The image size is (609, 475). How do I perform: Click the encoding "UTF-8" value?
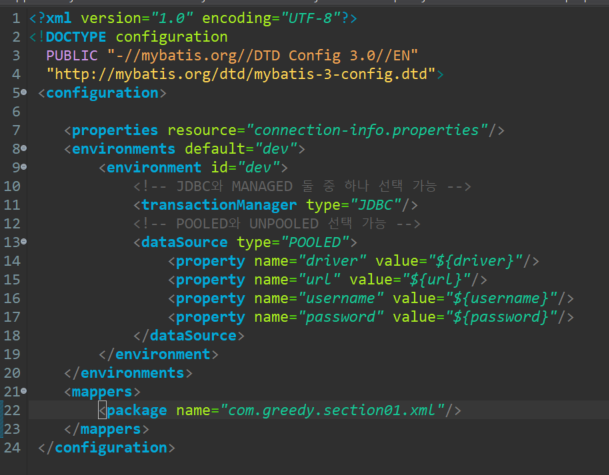click(x=311, y=18)
